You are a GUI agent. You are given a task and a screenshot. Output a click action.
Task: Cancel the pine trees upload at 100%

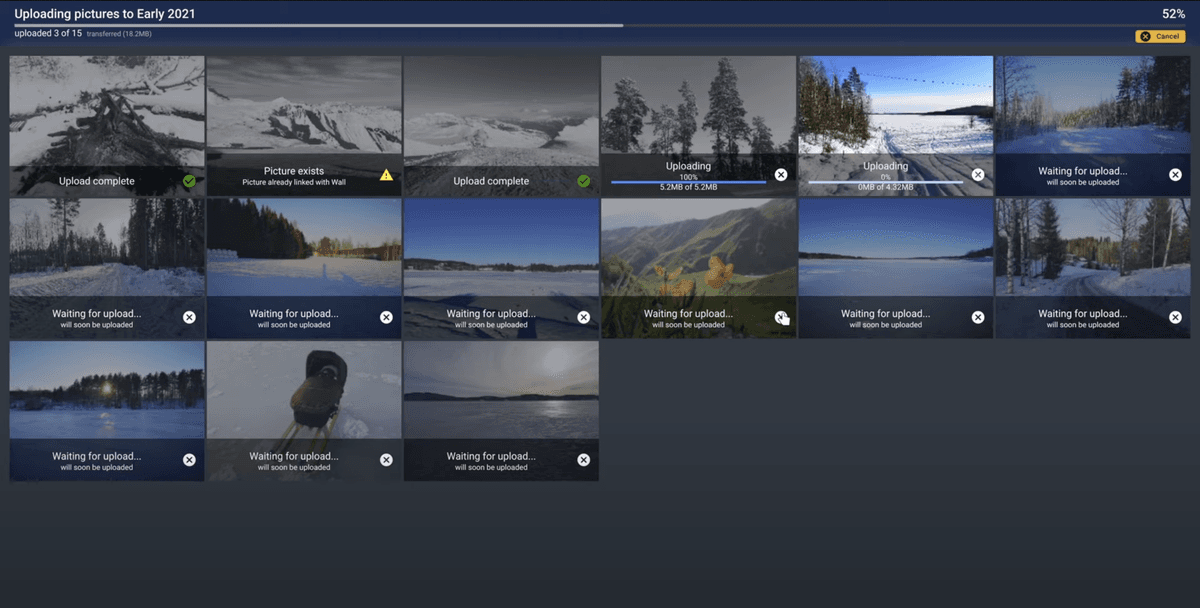[x=781, y=175]
